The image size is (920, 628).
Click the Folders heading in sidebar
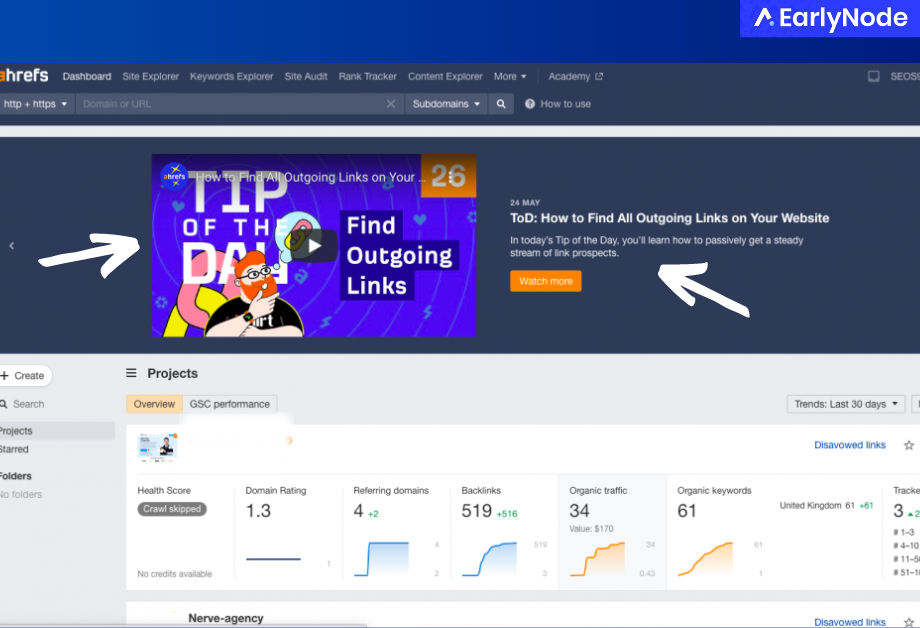tap(16, 476)
